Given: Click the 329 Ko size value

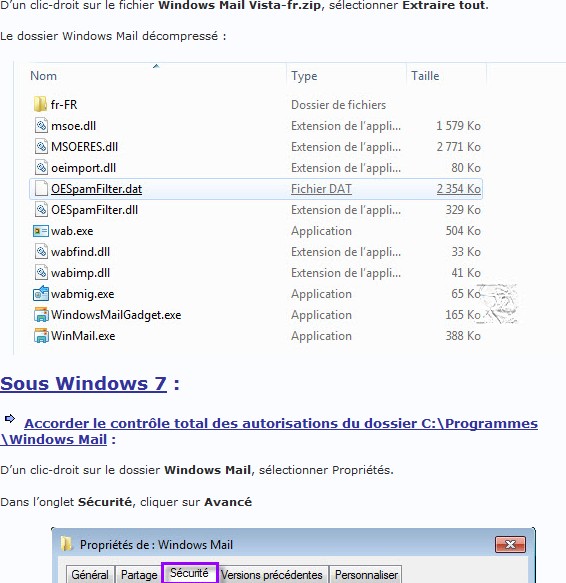Looking at the screenshot, I should [463, 210].
